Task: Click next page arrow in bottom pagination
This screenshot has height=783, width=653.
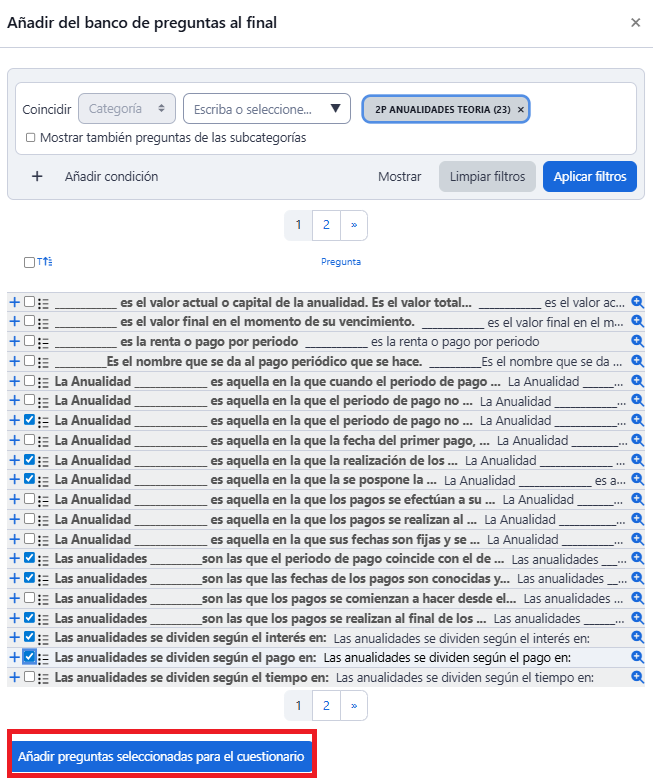Action: [x=354, y=706]
